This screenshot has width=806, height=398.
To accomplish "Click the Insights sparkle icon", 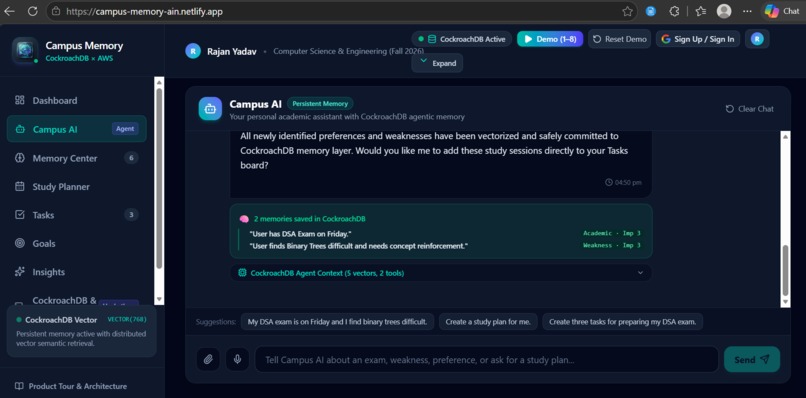I will [20, 272].
